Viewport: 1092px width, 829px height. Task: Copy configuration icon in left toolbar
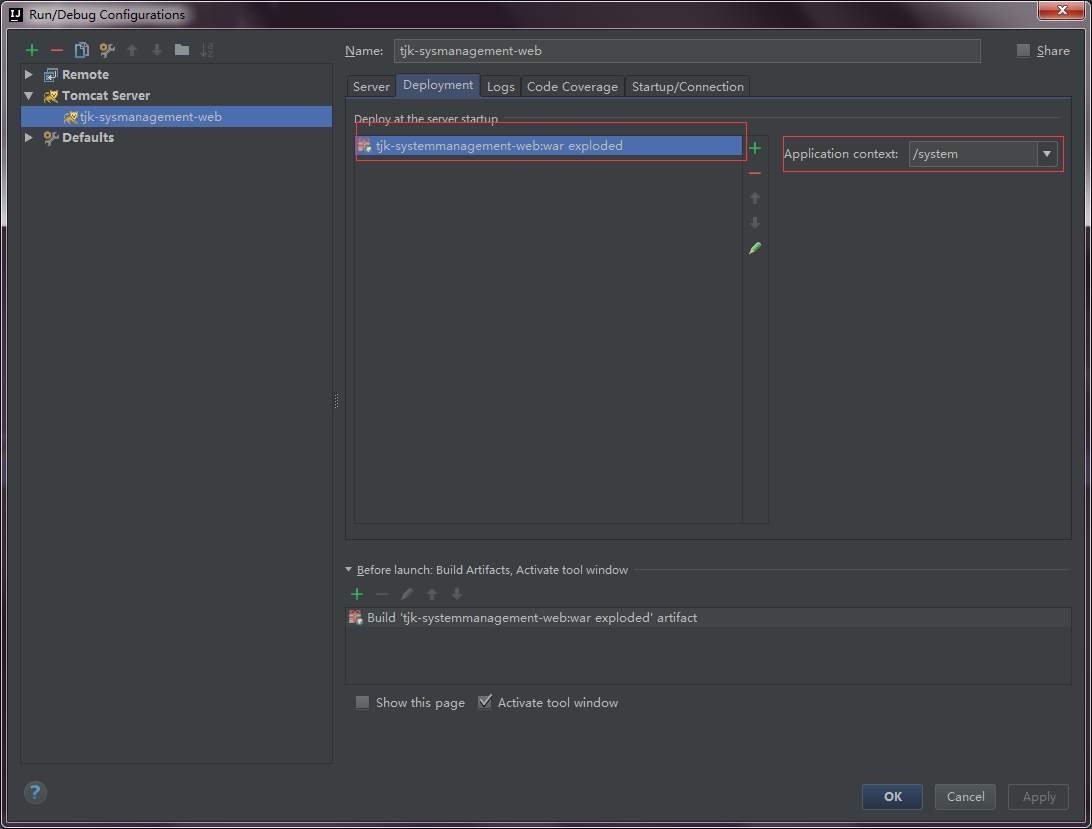(81, 50)
